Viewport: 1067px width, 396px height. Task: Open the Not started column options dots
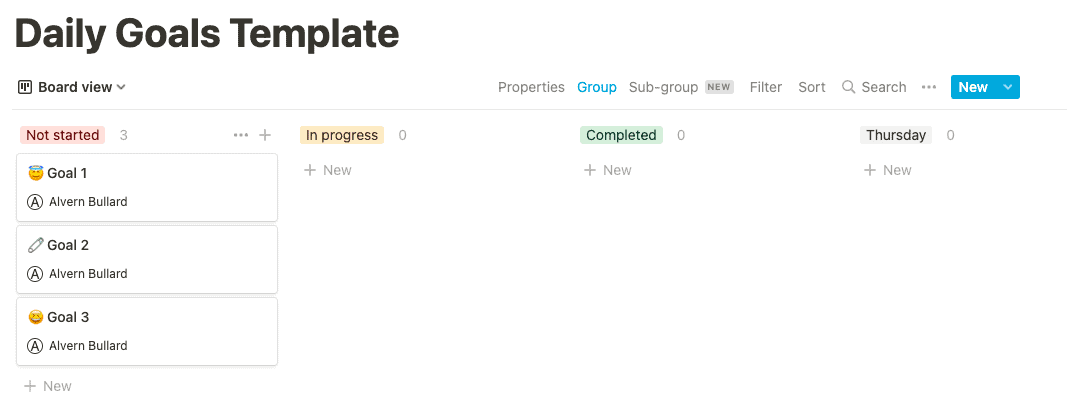coord(241,135)
